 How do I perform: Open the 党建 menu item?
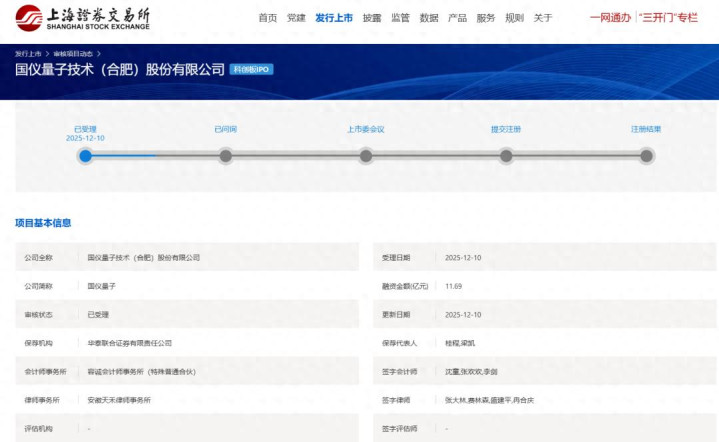(x=296, y=18)
